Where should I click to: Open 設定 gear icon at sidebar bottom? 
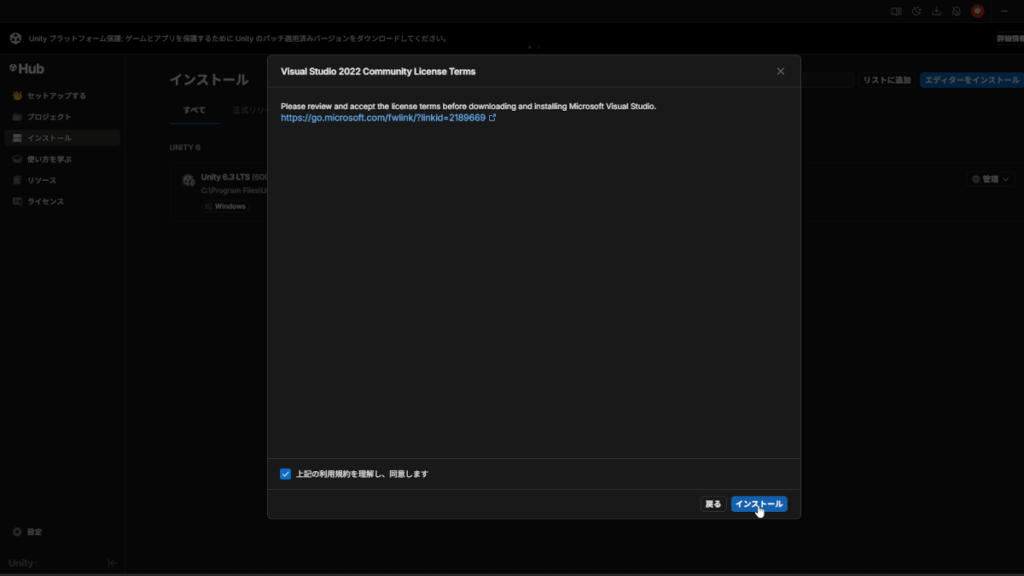click(17, 532)
